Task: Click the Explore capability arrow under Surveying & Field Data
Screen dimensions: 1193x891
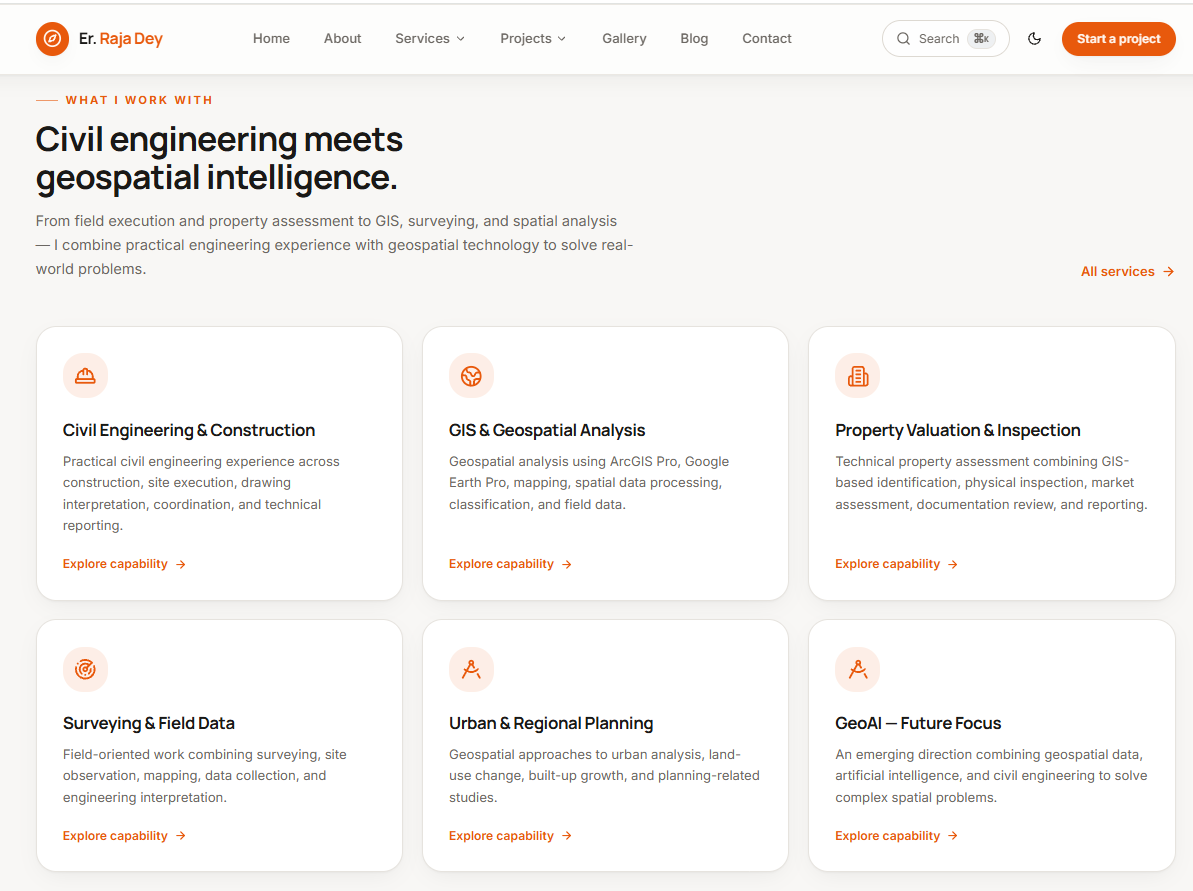Action: [x=180, y=836]
